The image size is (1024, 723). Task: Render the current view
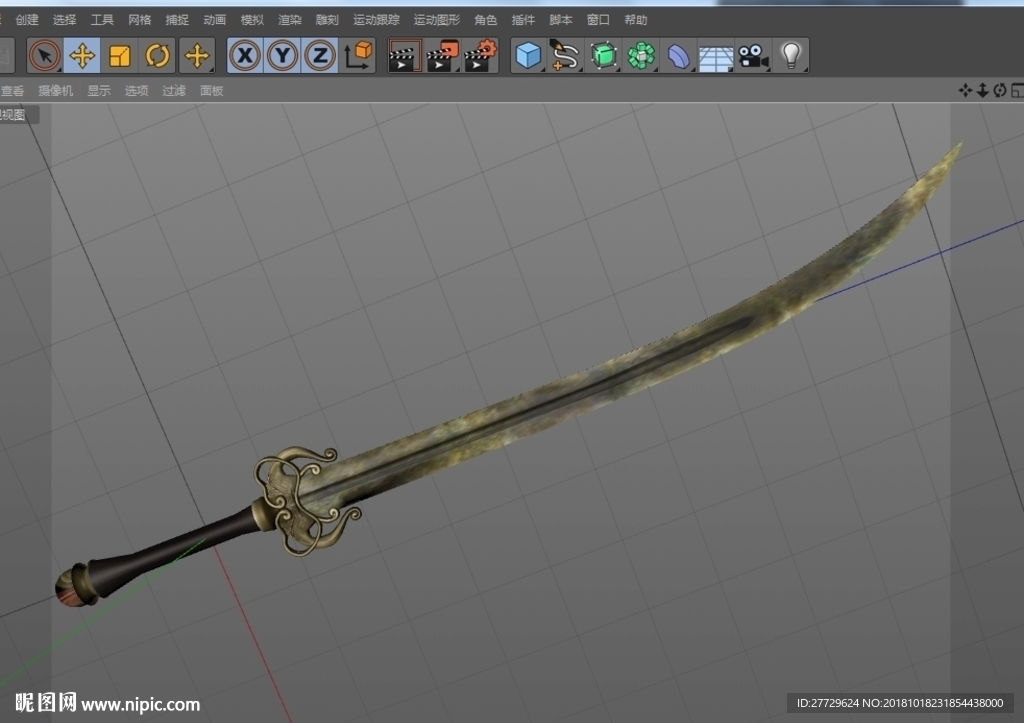pyautogui.click(x=405, y=56)
